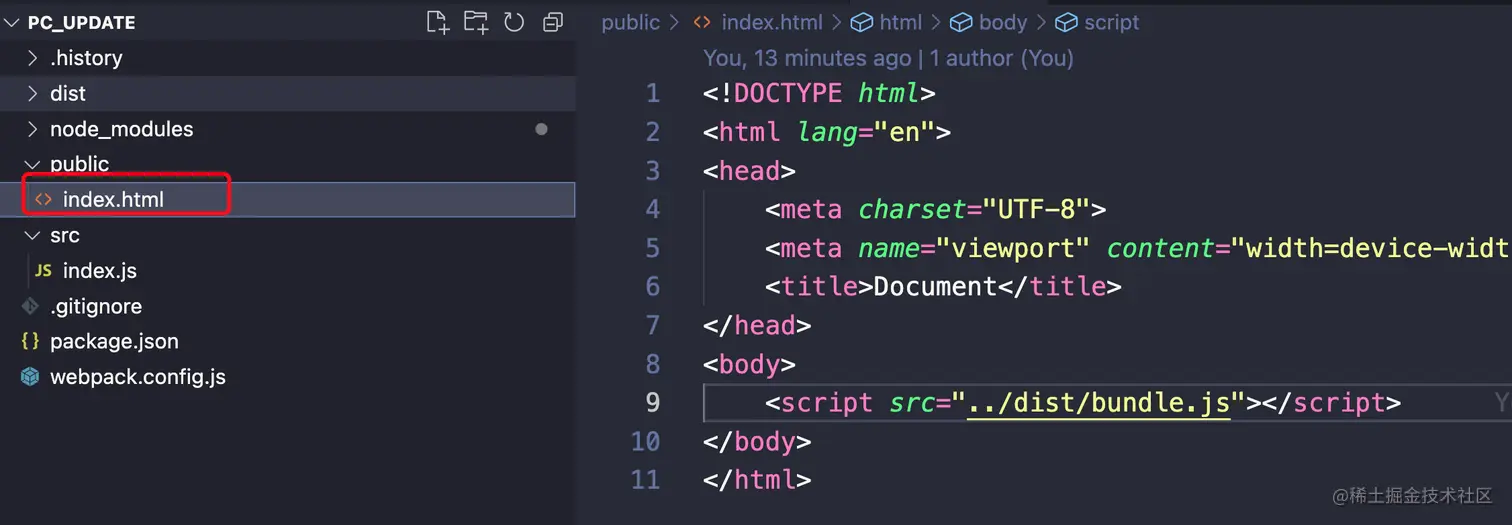Select the node_modules folder row
The image size is (1512, 525).
click(x=288, y=129)
